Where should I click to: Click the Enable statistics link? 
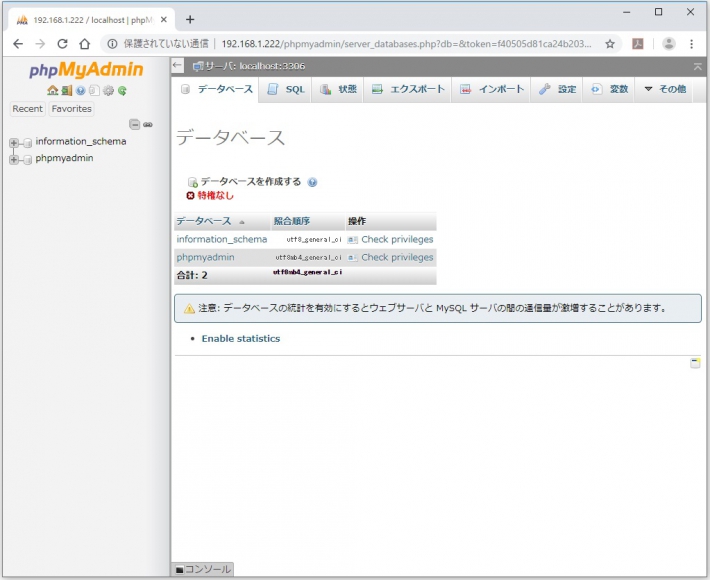pos(241,339)
